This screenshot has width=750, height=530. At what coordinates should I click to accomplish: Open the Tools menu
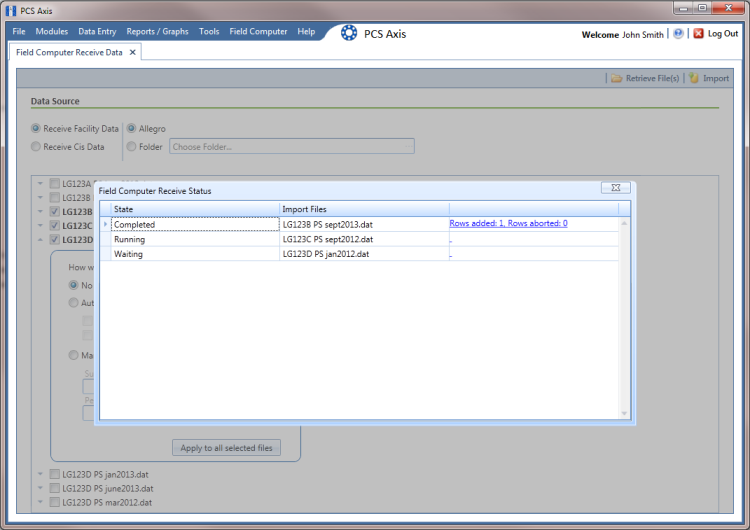[x=209, y=32]
